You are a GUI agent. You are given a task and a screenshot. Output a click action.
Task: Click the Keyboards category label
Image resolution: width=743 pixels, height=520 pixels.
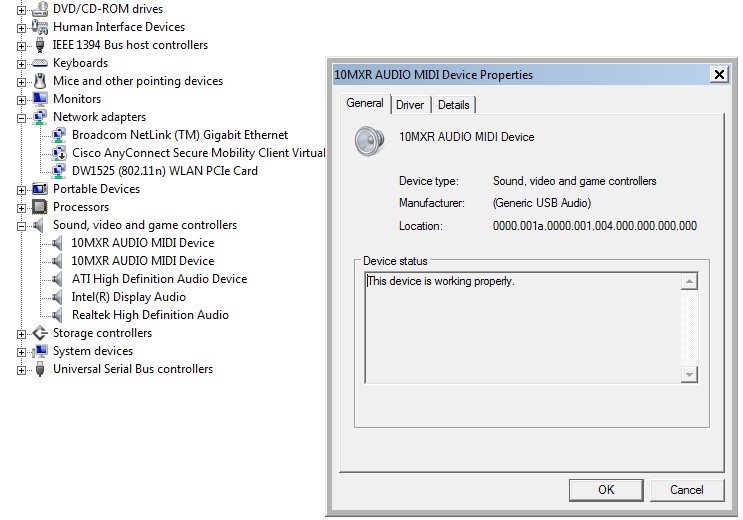click(x=81, y=63)
